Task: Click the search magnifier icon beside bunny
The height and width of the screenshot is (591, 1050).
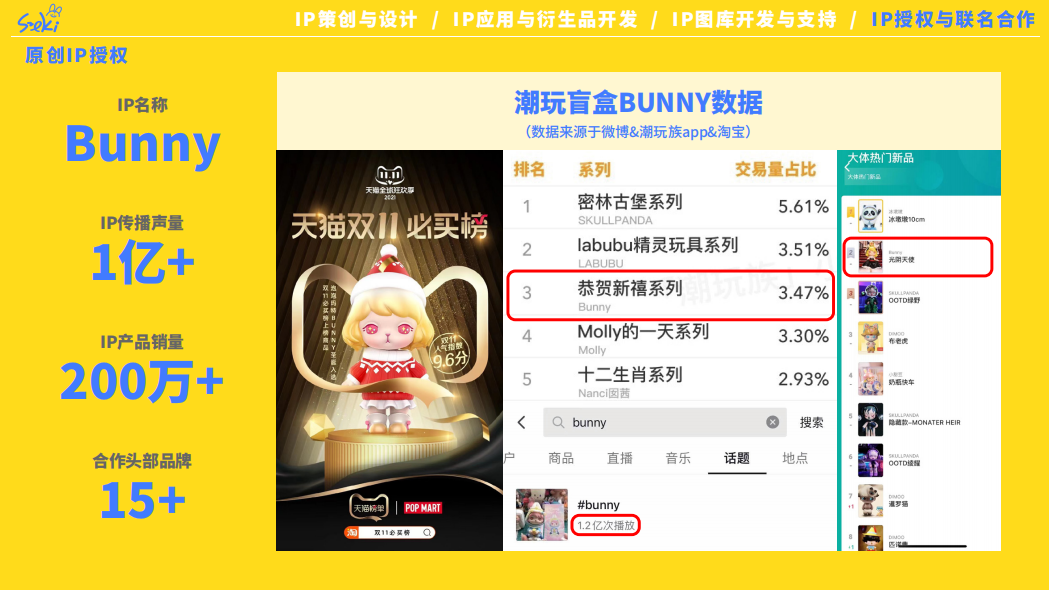Action: [558, 422]
